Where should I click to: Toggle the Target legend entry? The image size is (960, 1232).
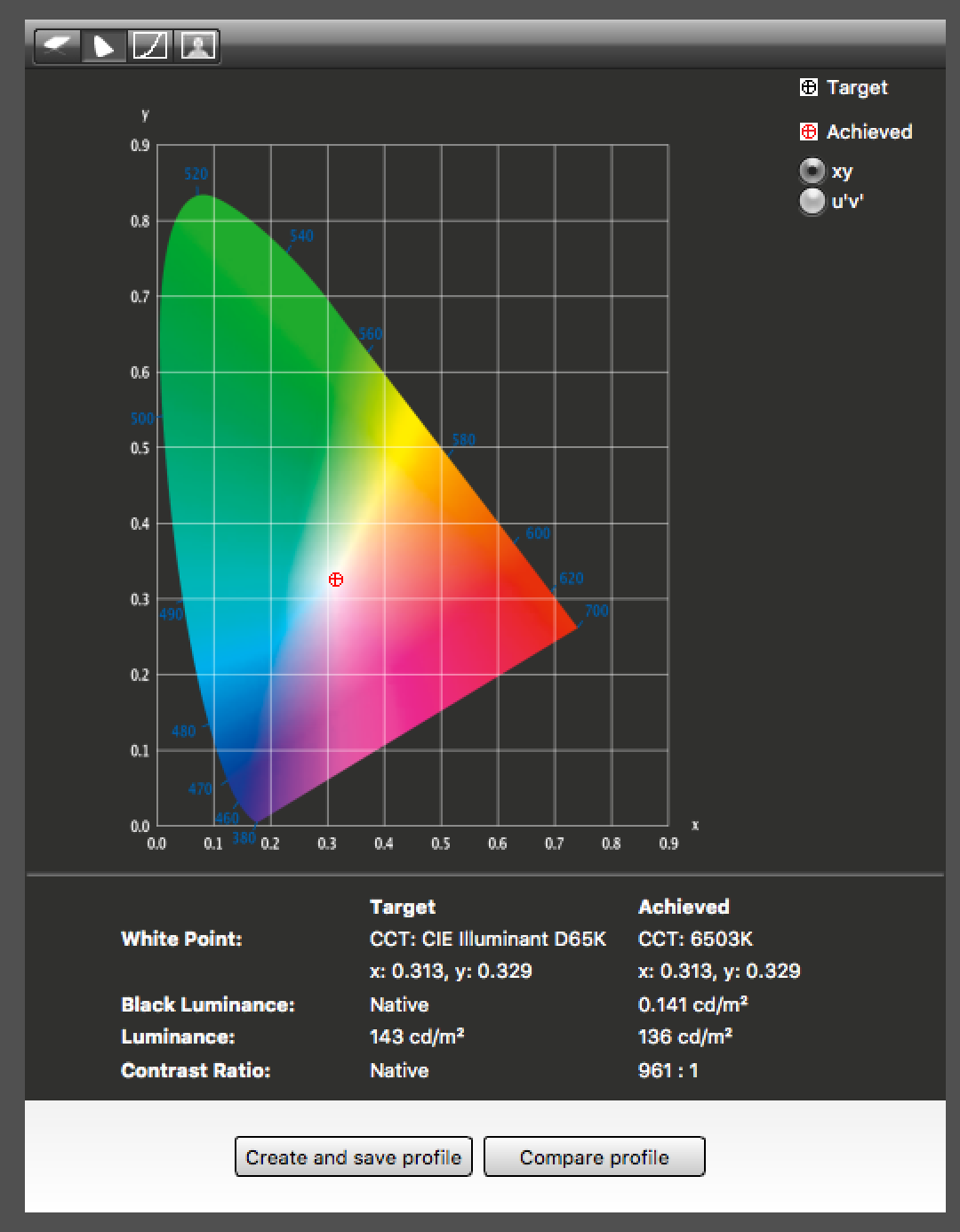856,87
